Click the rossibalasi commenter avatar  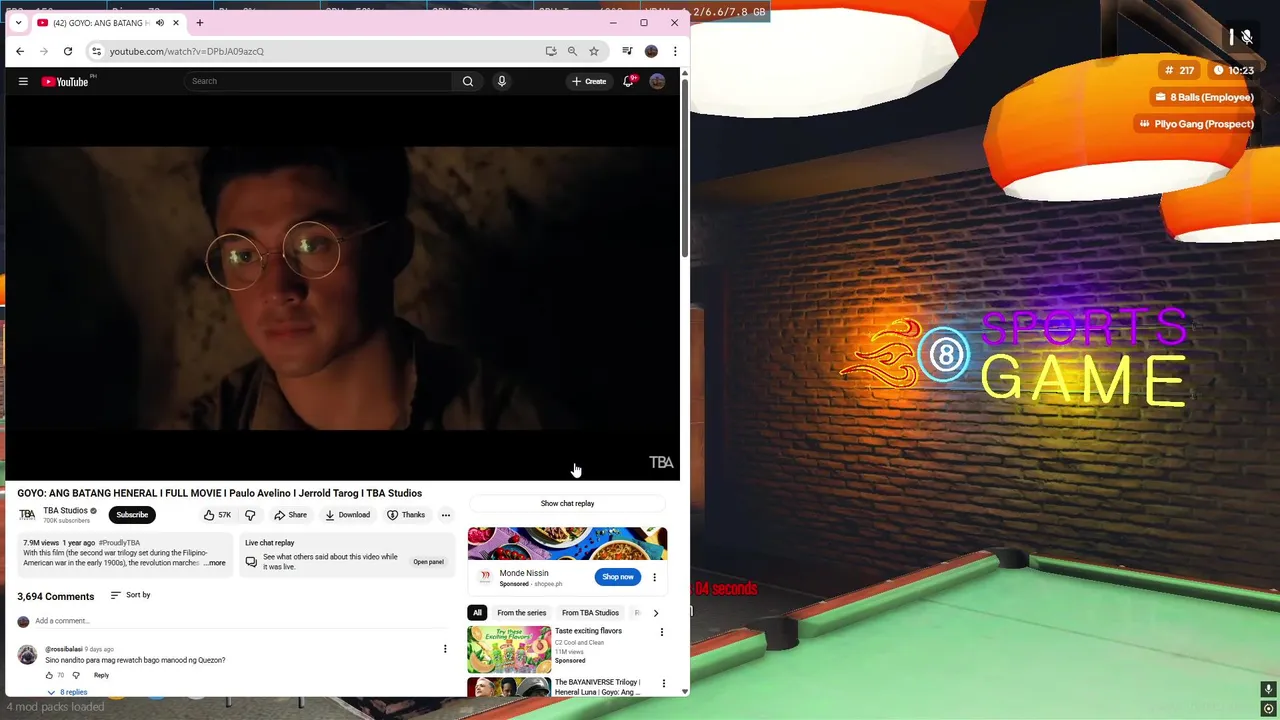coord(27,655)
